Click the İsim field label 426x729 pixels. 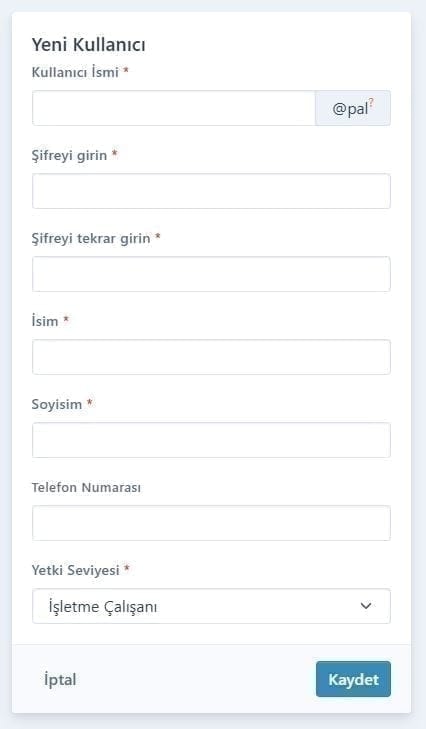pyautogui.click(x=45, y=321)
